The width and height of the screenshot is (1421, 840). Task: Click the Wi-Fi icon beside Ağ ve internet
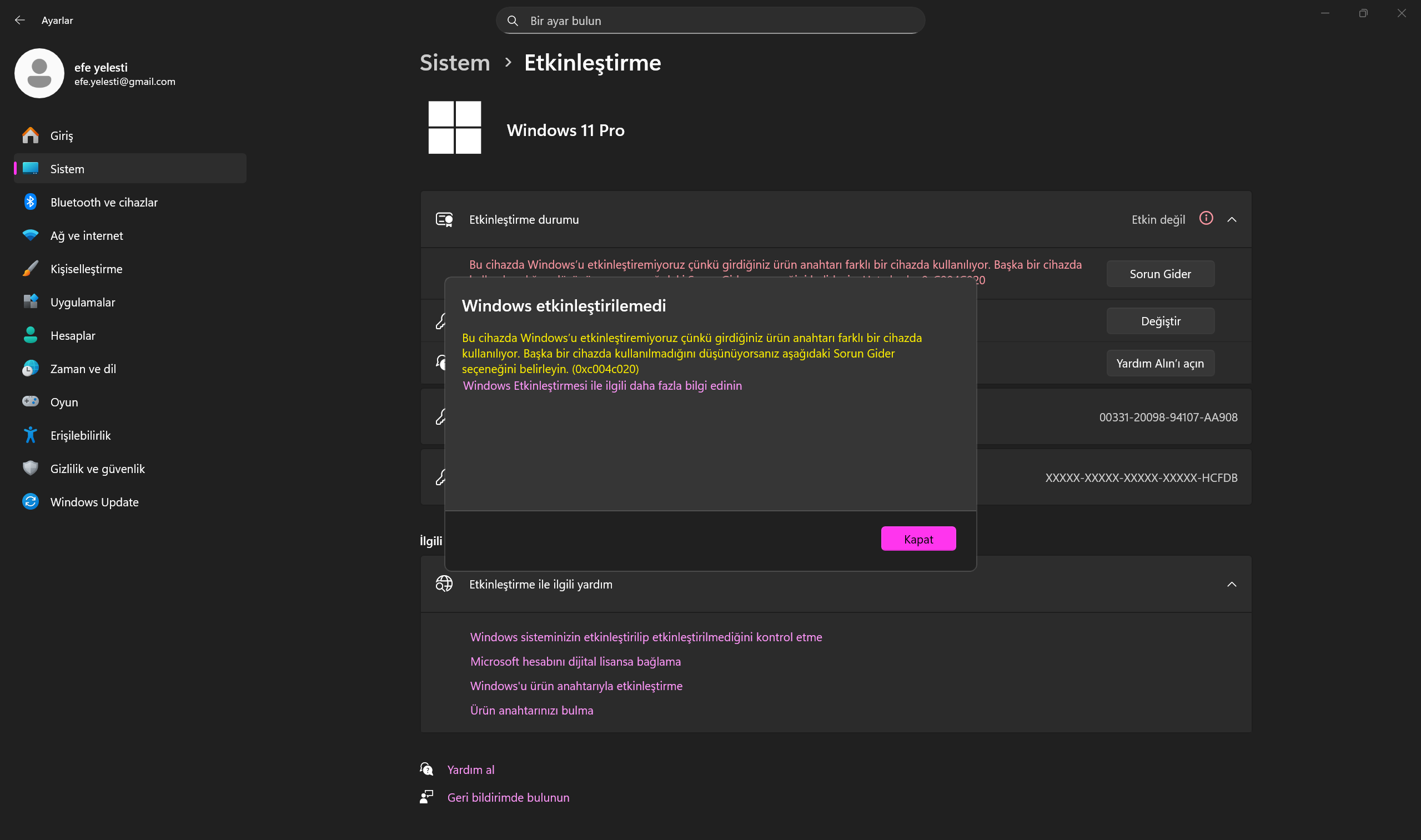[x=31, y=235]
